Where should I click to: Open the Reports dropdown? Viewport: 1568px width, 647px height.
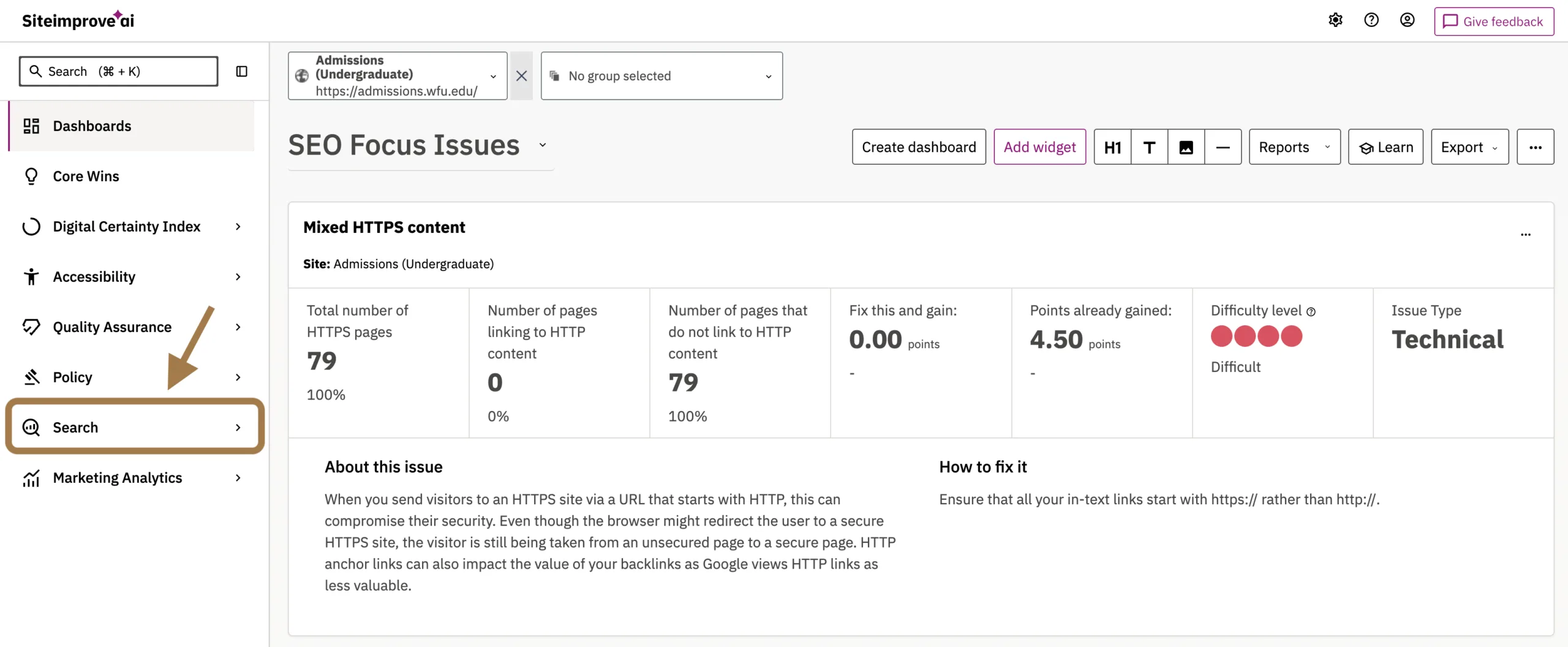point(1295,147)
